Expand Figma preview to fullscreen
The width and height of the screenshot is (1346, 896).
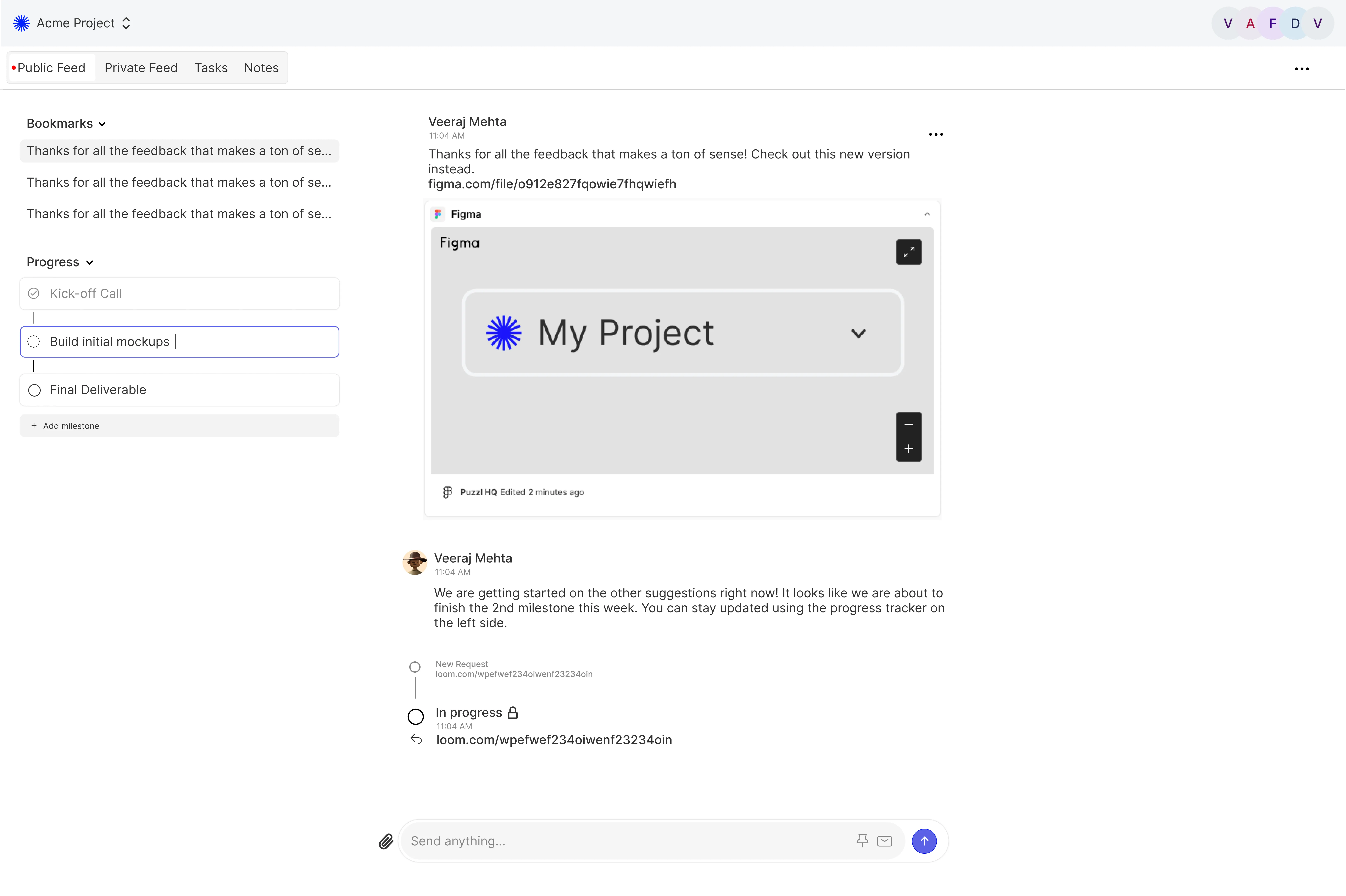point(909,252)
